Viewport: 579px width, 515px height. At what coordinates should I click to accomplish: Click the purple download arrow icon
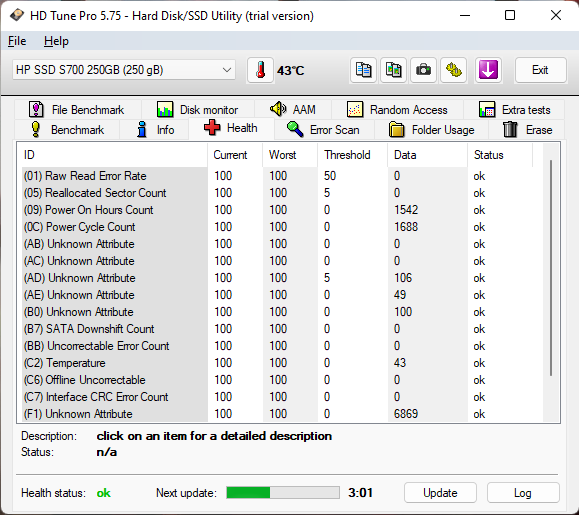pyautogui.click(x=488, y=70)
